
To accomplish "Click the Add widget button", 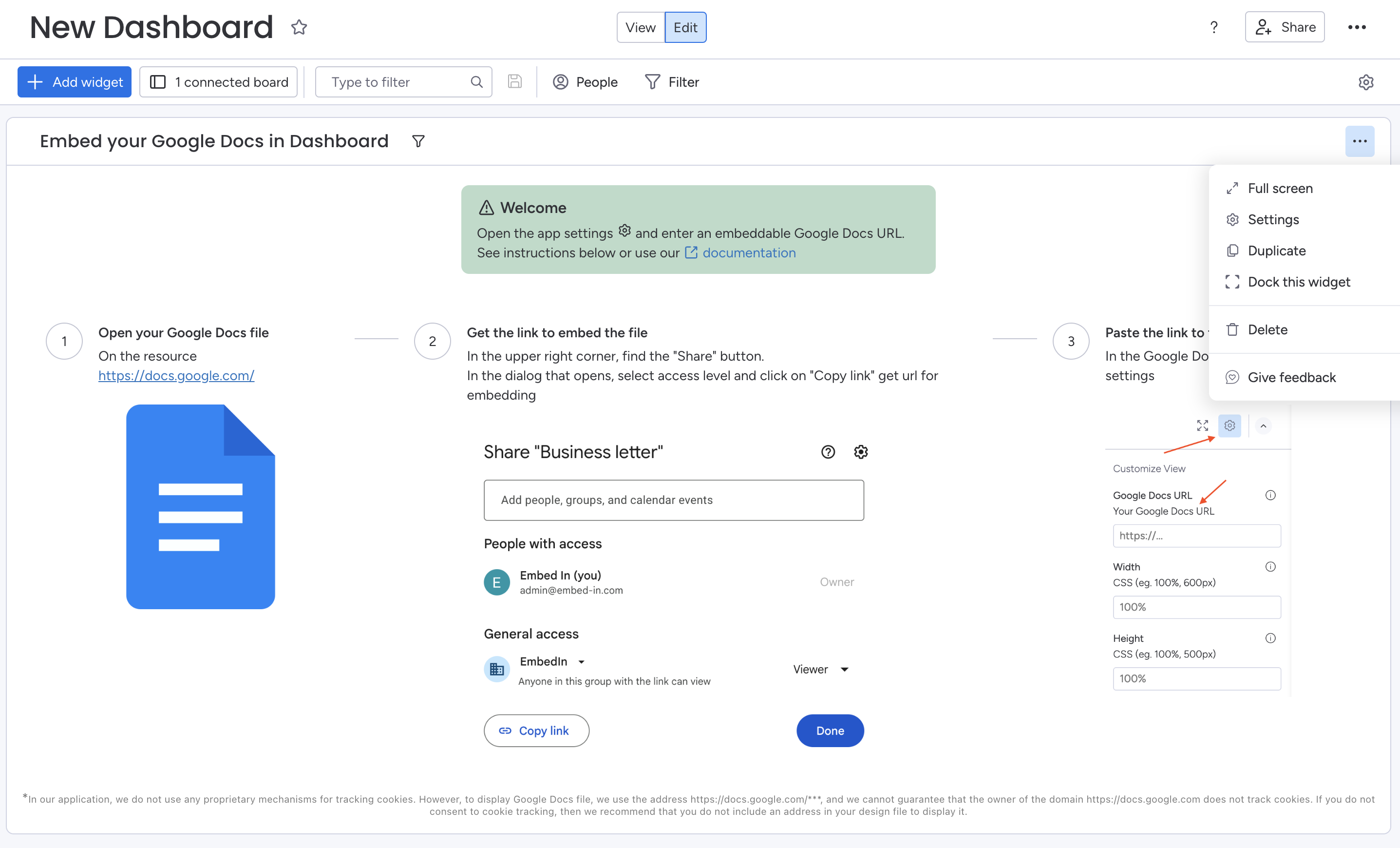I will 75,82.
